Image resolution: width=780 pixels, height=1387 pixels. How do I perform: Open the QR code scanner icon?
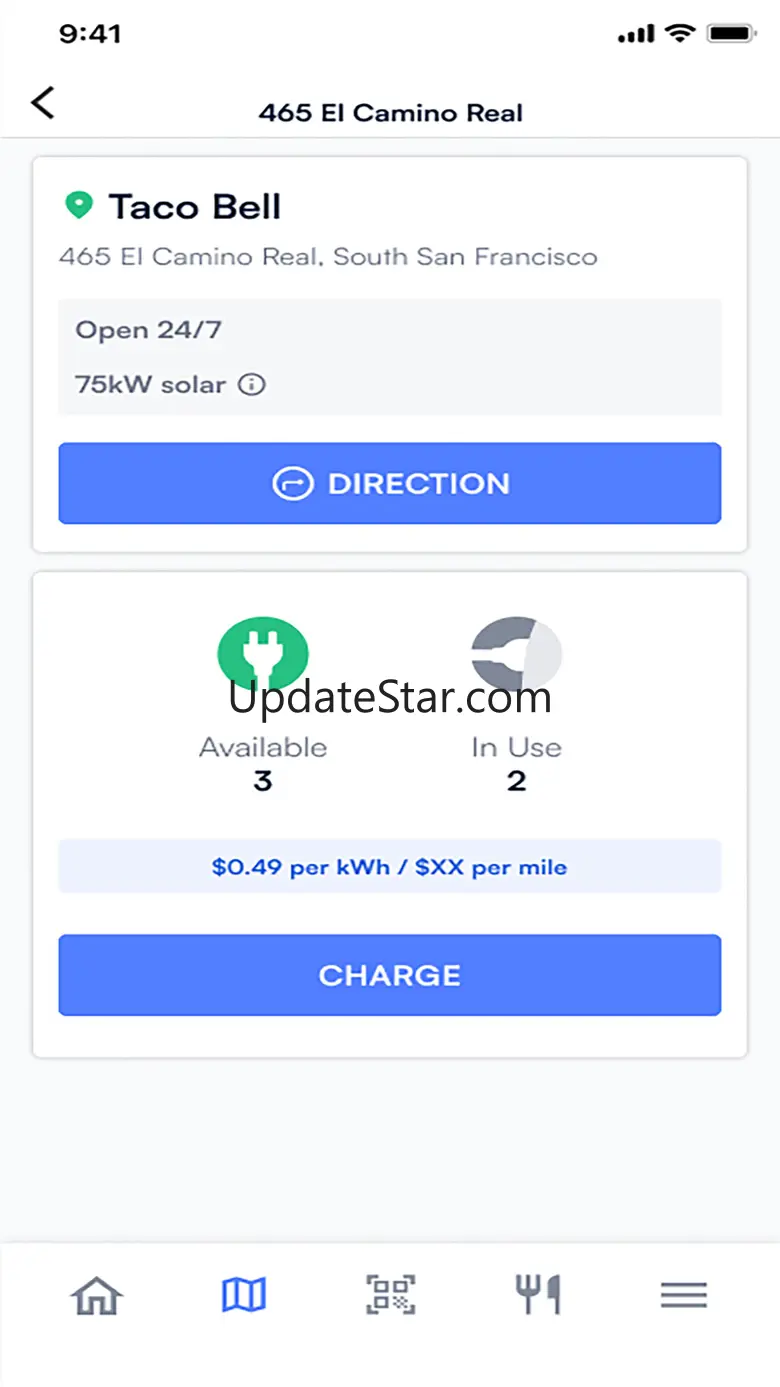coord(390,1296)
